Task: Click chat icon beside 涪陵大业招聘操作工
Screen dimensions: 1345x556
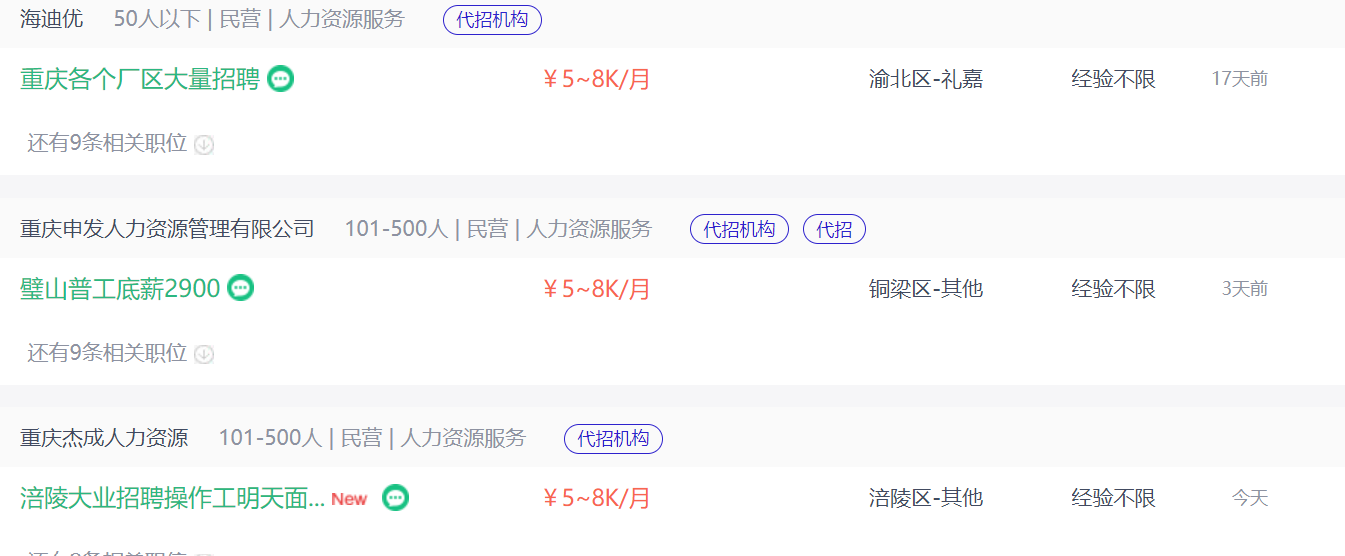Action: point(396,497)
